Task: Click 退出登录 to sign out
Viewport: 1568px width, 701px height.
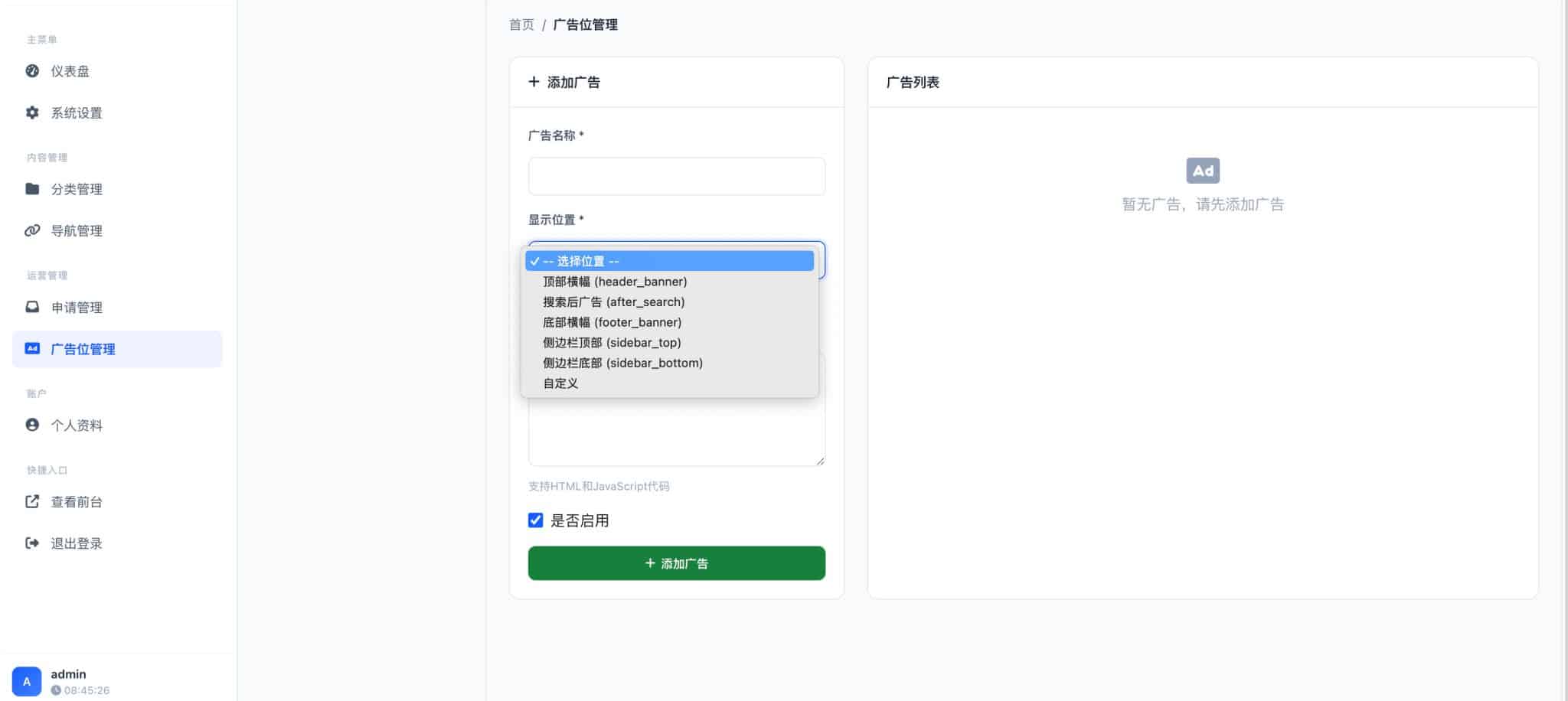Action: pyautogui.click(x=117, y=543)
